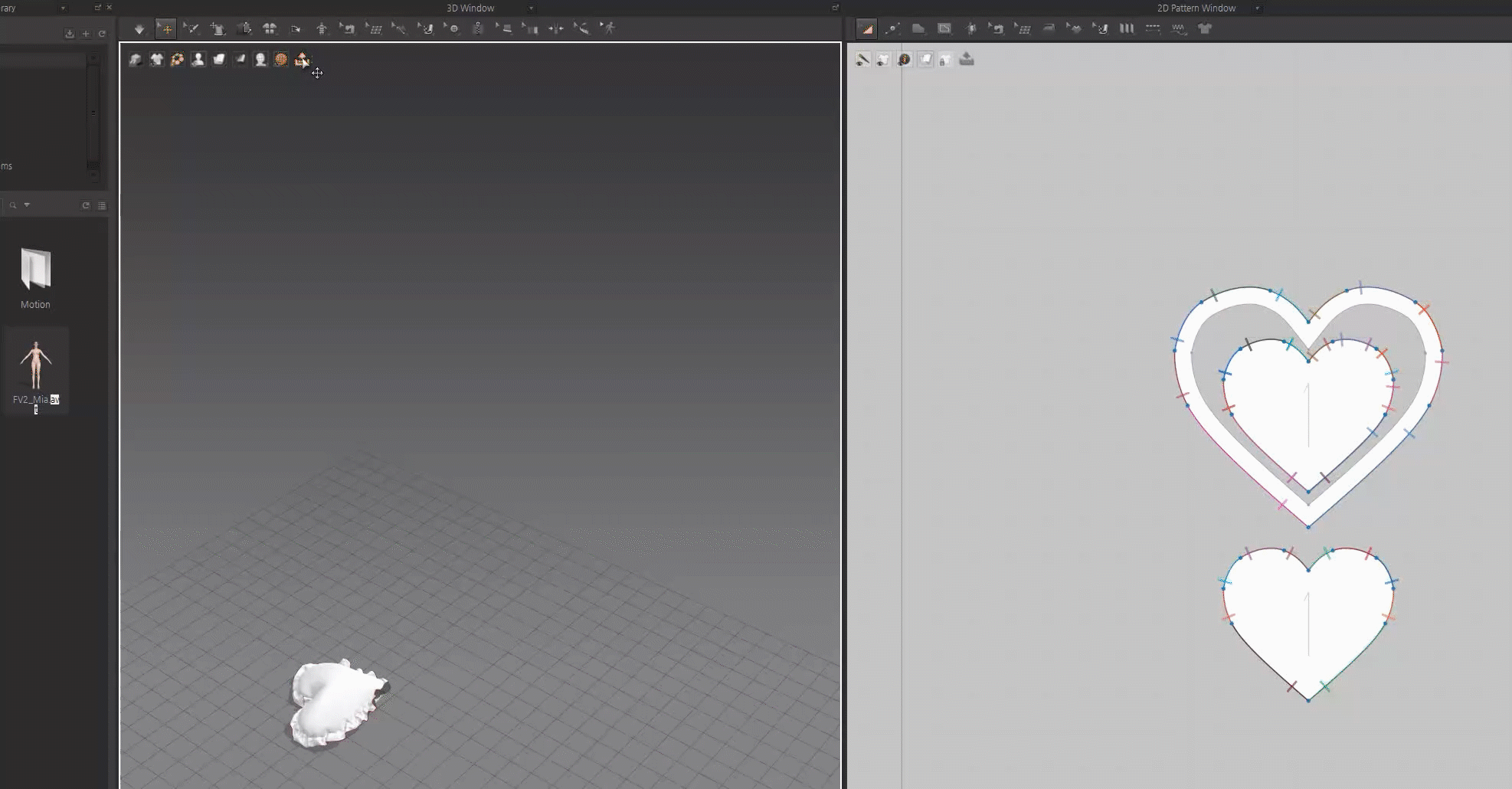Click the T-shirt icon in 2D toolbar
The width and height of the screenshot is (1512, 789).
(x=1205, y=29)
